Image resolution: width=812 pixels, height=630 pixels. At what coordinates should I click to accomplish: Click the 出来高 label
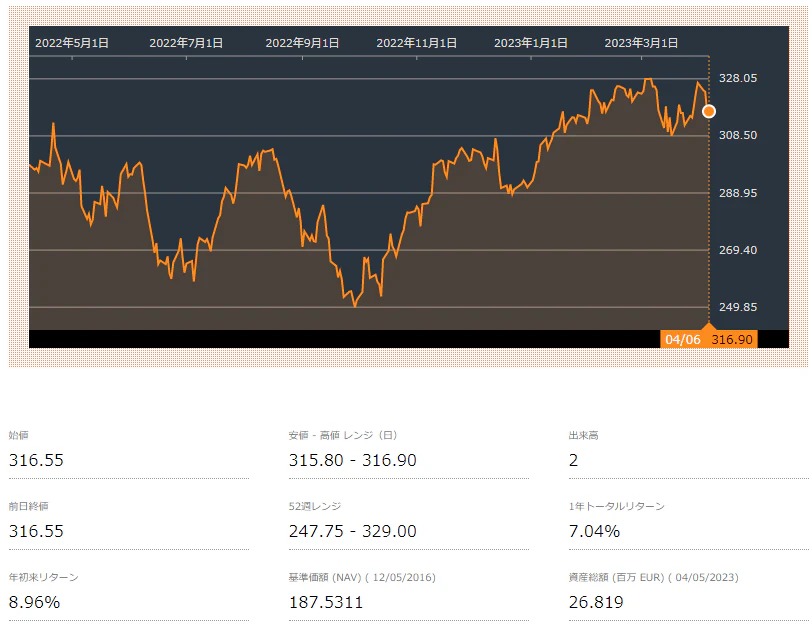coord(584,435)
